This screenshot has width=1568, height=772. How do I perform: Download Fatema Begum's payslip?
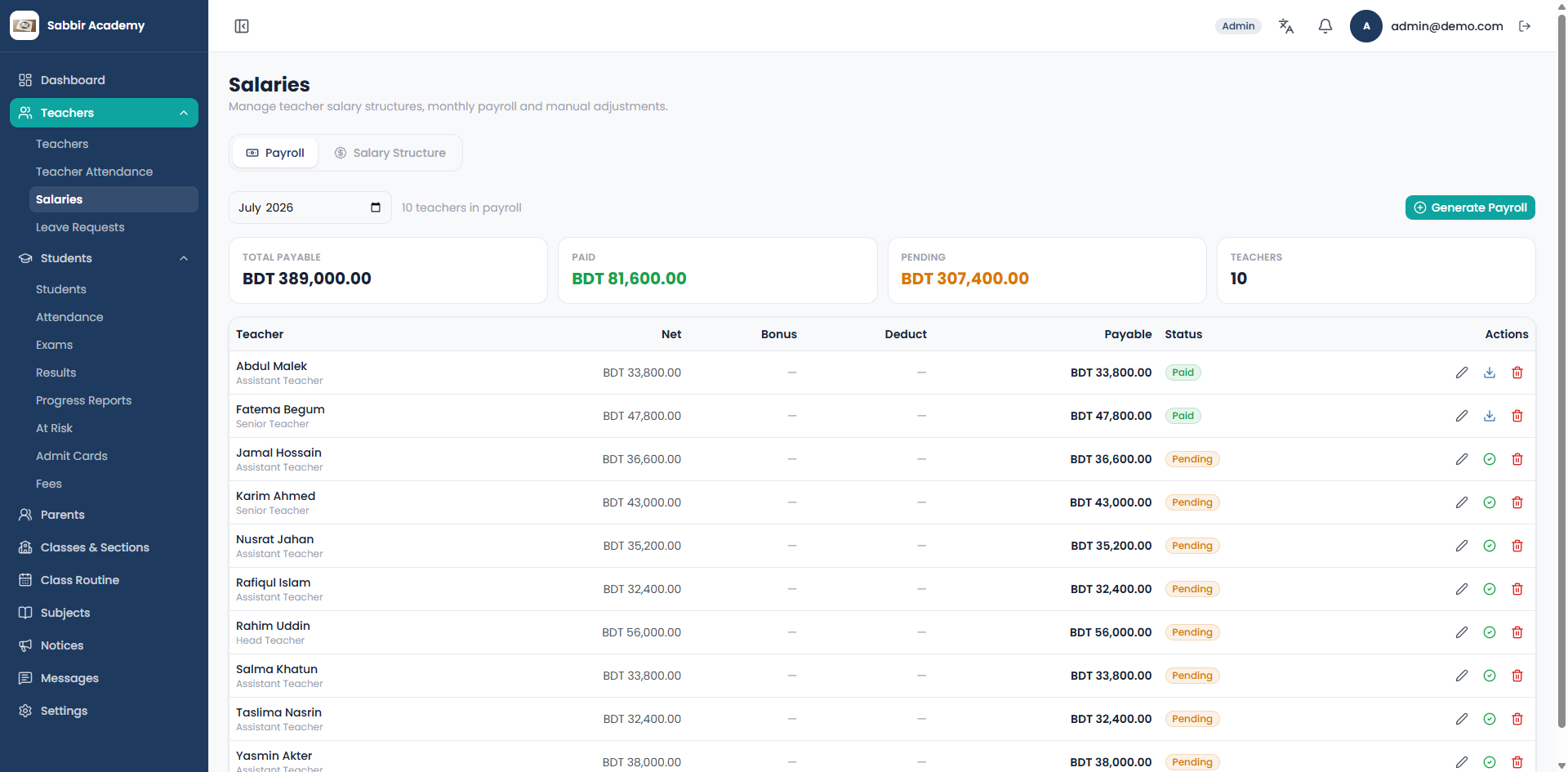coord(1490,416)
